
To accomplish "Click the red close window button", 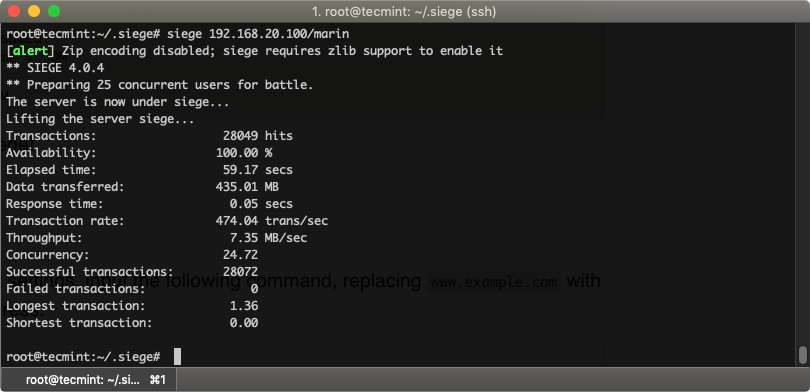I will pos(14,11).
